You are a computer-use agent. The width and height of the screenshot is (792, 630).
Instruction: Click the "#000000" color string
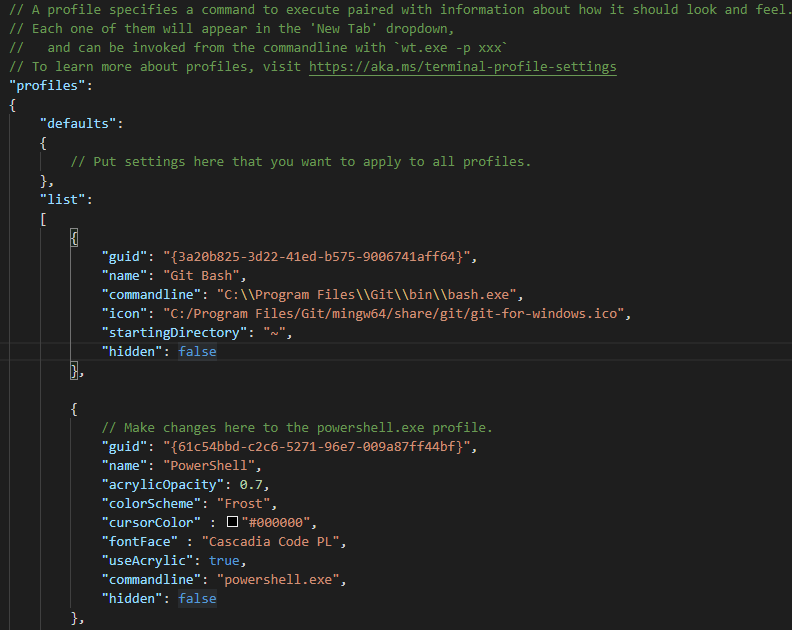coord(275,523)
